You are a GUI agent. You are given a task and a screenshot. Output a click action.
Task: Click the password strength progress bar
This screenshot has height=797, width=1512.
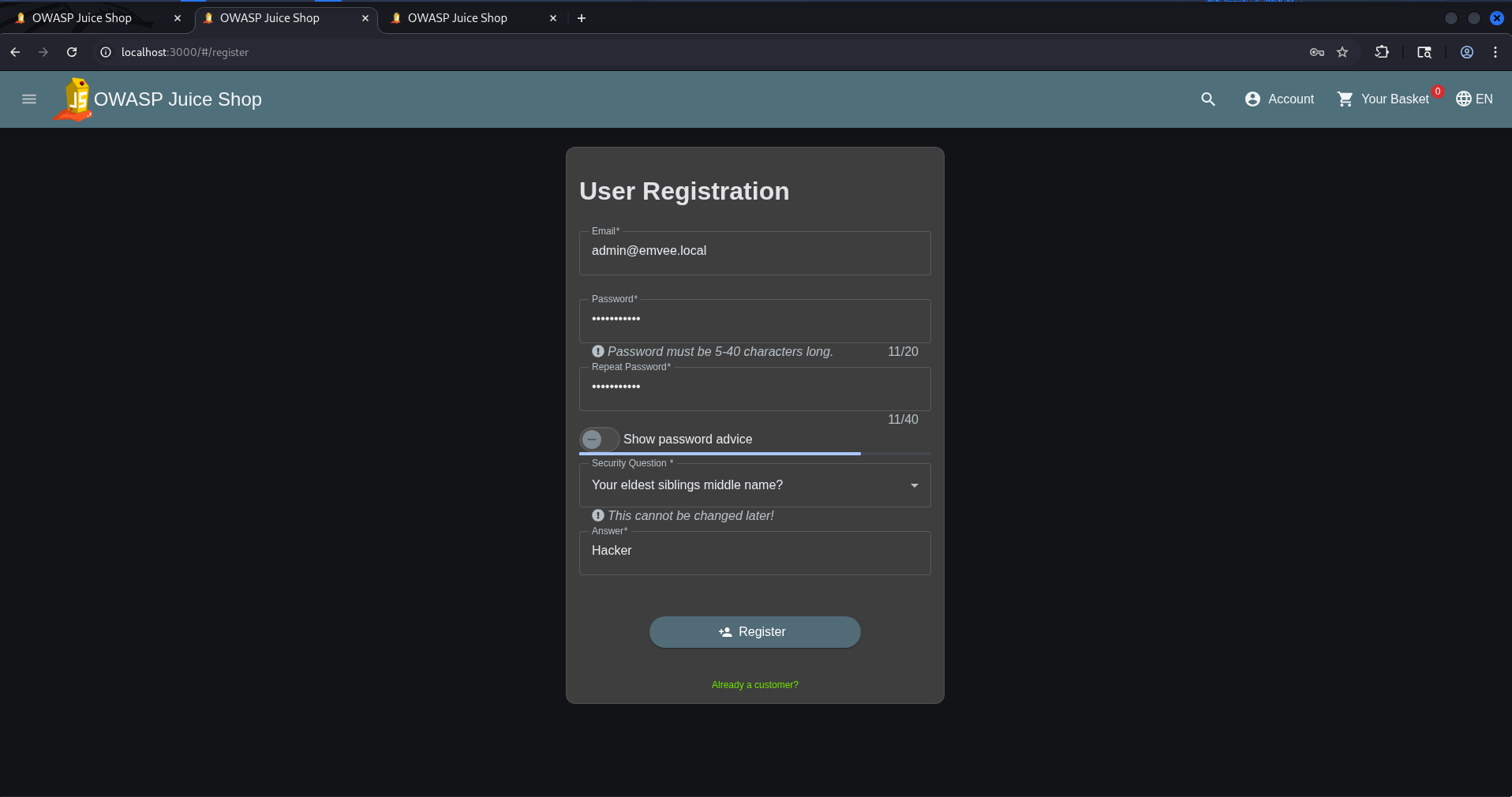[755, 454]
